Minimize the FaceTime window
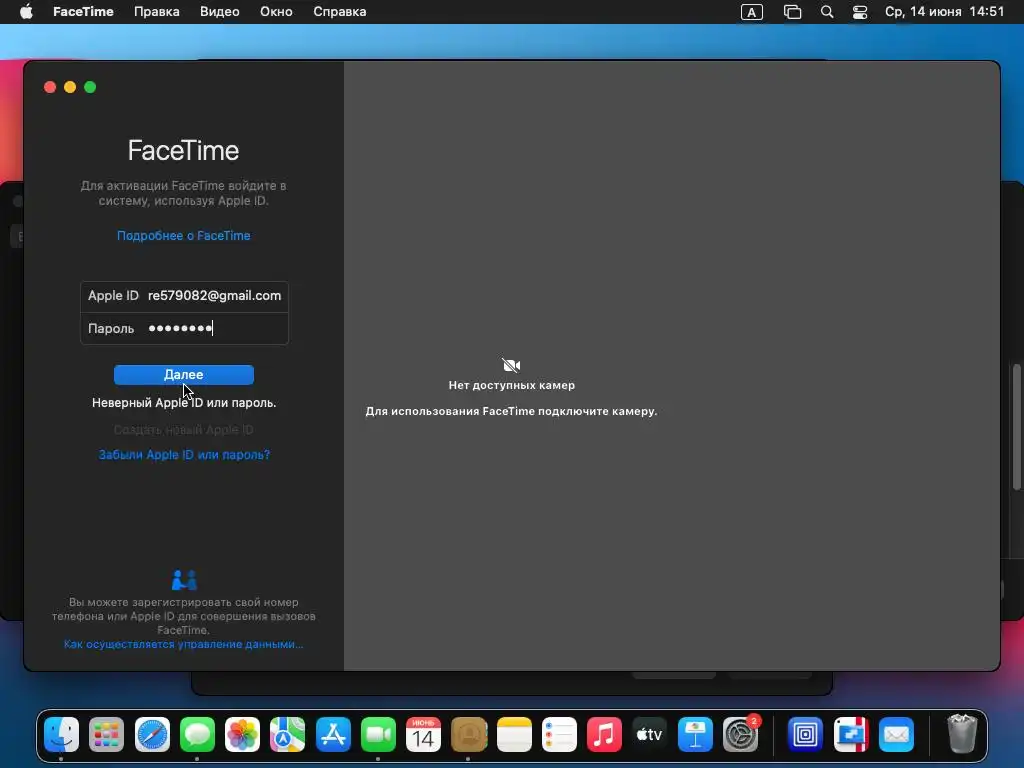Screen dimensions: 1024x768 [70, 88]
